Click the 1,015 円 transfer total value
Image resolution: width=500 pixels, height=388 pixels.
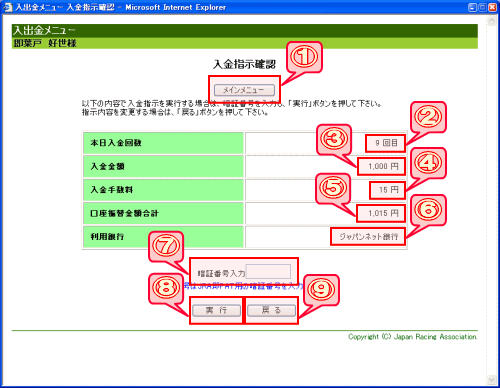pyautogui.click(x=383, y=213)
